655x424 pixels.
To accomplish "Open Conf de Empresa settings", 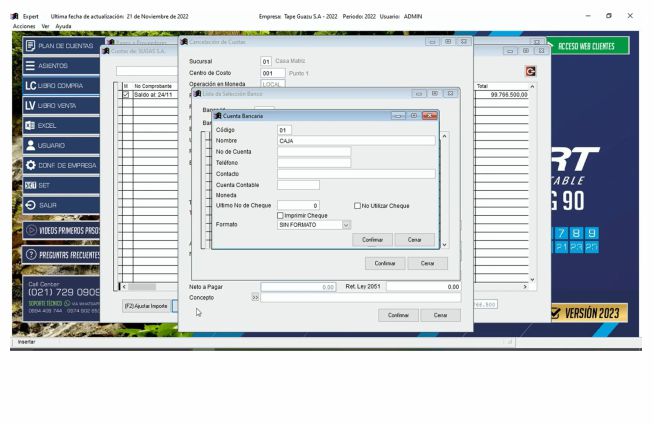I will pyautogui.click(x=60, y=165).
